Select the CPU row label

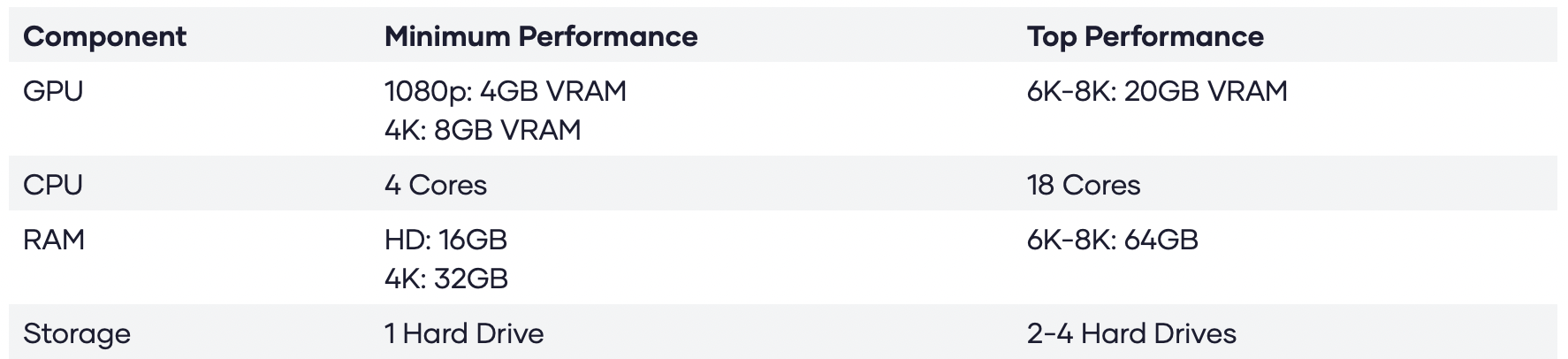(x=53, y=185)
